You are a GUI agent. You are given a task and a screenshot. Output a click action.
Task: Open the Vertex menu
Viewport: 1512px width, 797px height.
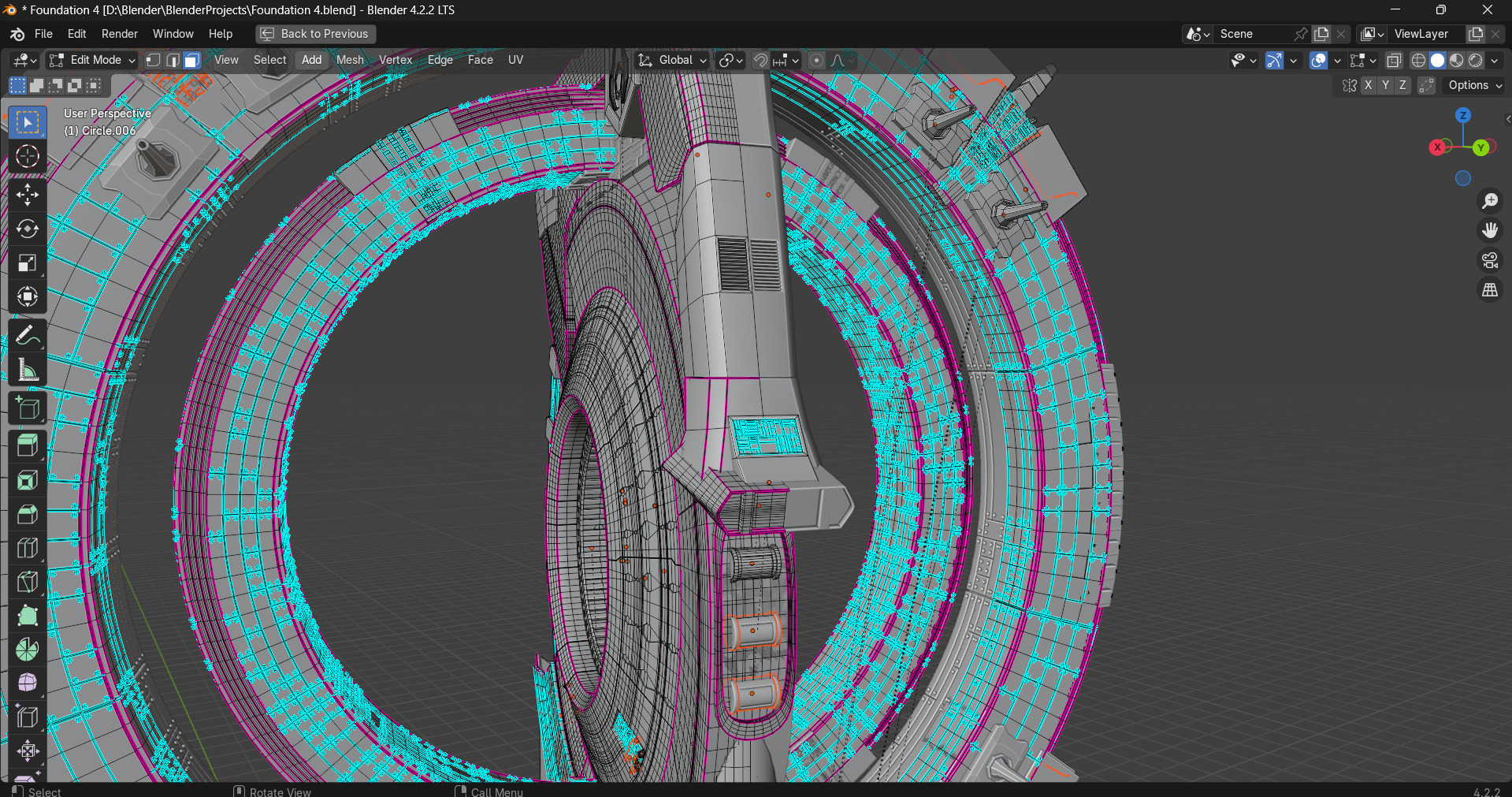tap(396, 60)
